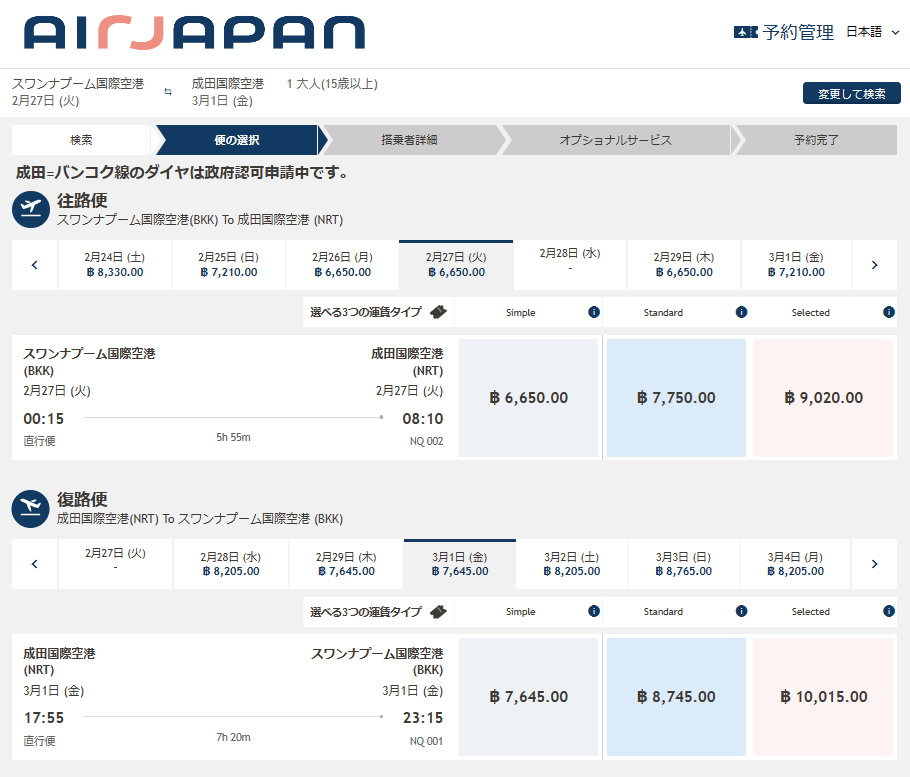Select Selected fare ฿9,020.00 for NQ 002
The height and width of the screenshot is (777, 910).
click(824, 397)
